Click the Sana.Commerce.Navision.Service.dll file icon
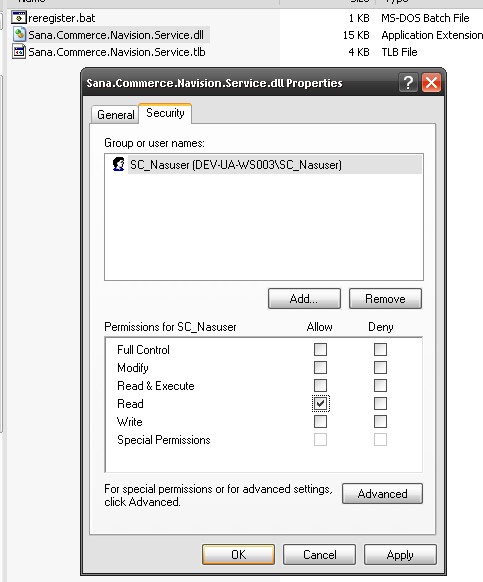This screenshot has height=582, width=483. pos(19,34)
